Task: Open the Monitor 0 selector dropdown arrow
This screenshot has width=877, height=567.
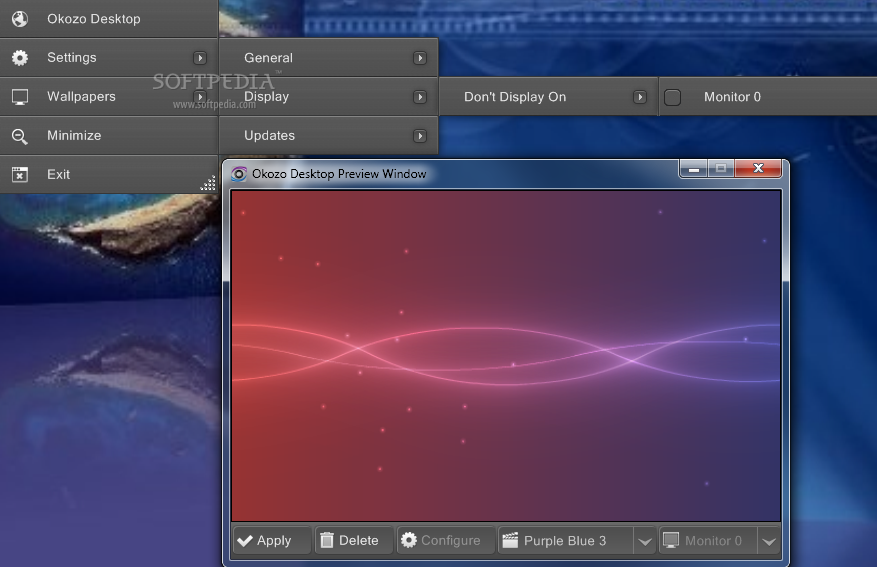Action: point(769,541)
